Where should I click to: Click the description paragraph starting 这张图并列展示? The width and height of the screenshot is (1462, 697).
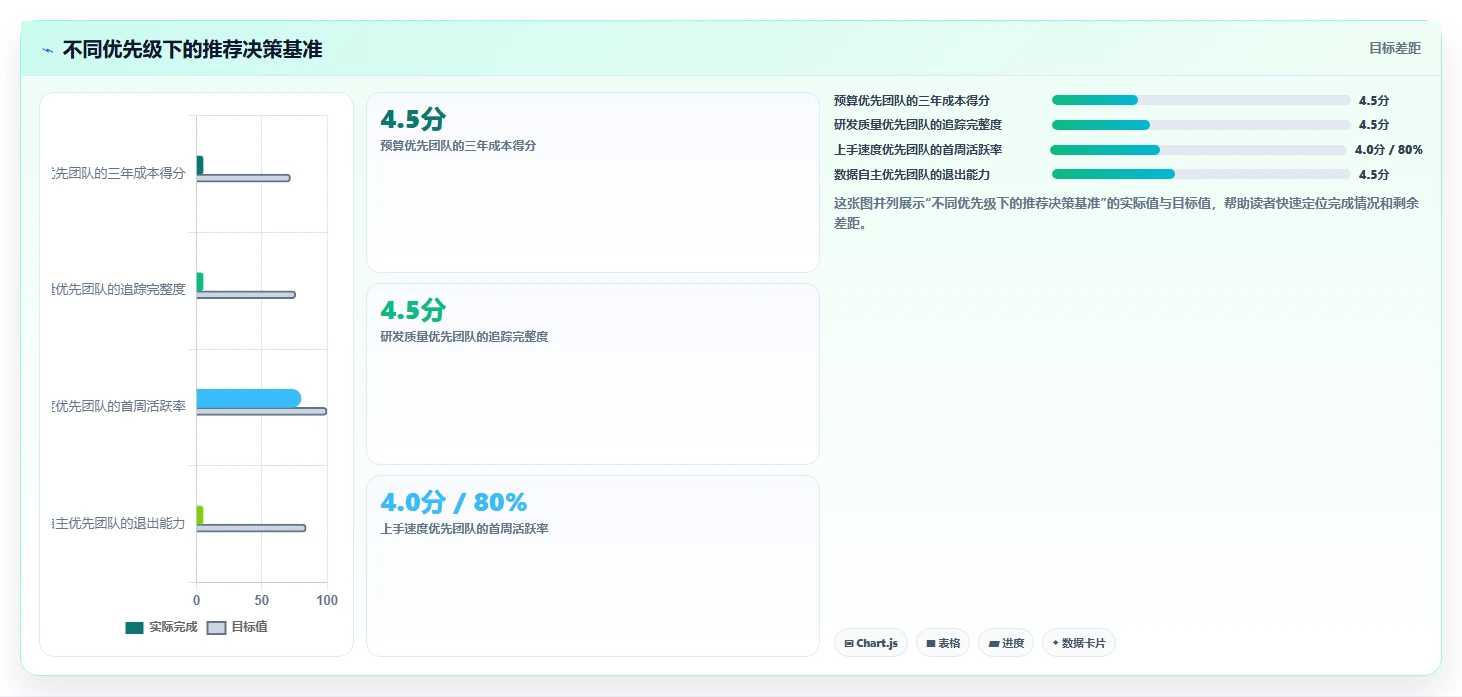click(x=1126, y=213)
